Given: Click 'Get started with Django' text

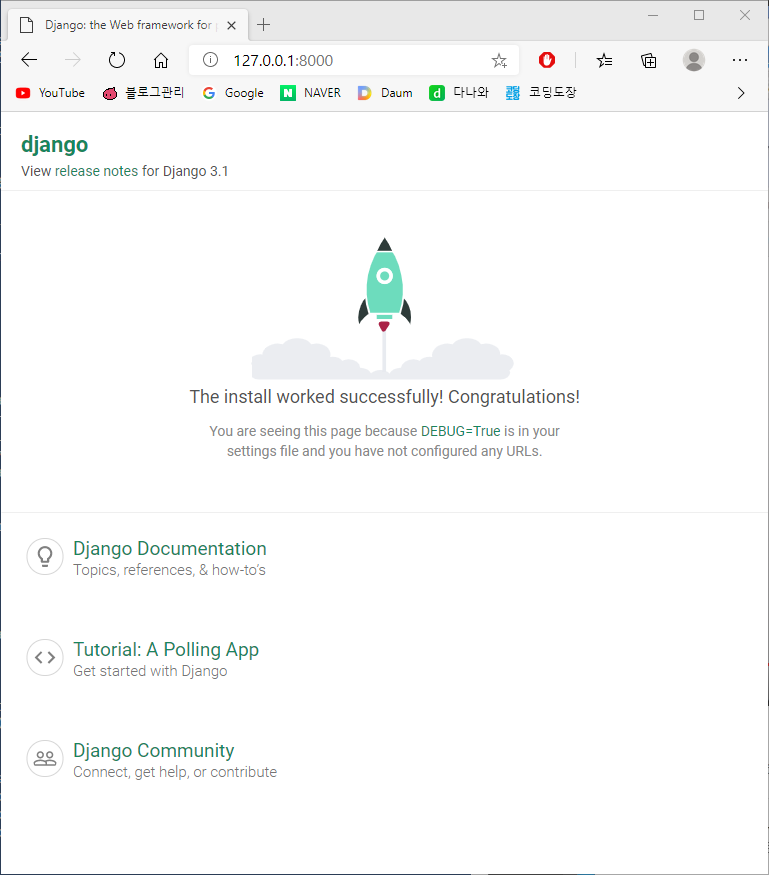Looking at the screenshot, I should [150, 671].
